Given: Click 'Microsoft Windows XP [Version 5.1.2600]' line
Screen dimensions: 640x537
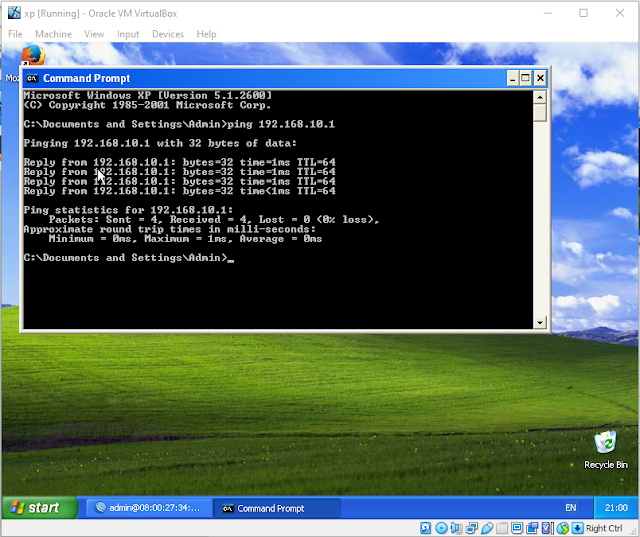Looking at the screenshot, I should click(147, 95).
